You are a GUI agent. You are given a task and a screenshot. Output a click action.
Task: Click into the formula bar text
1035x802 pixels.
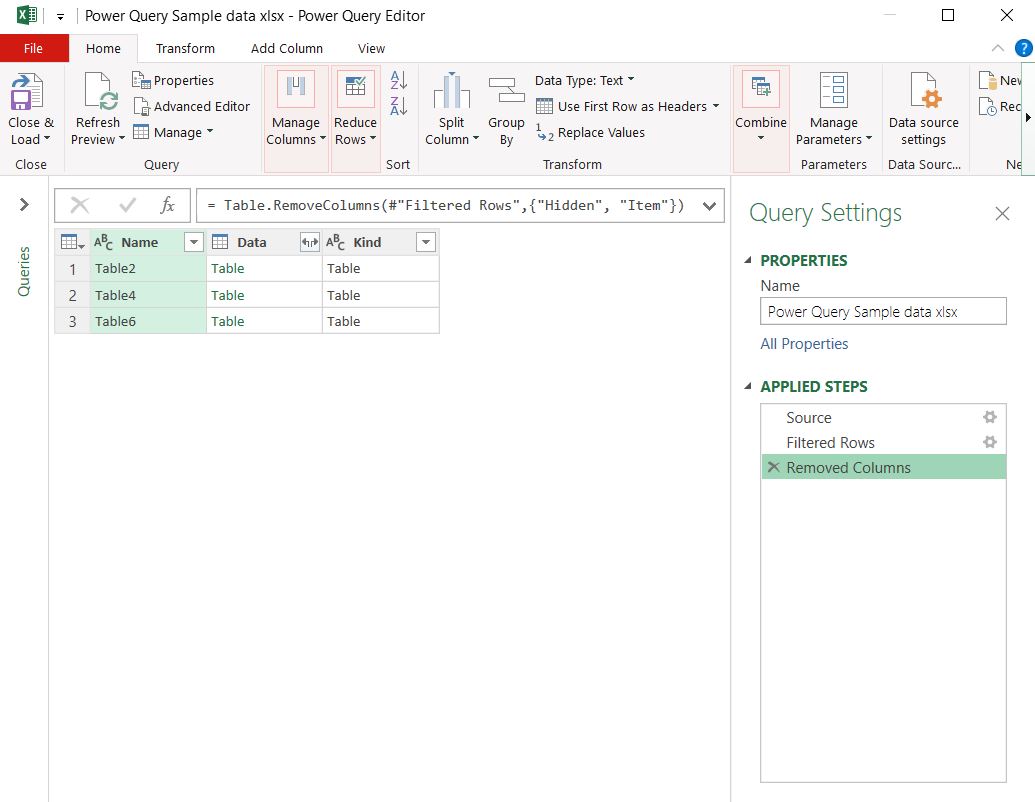[x=447, y=205]
